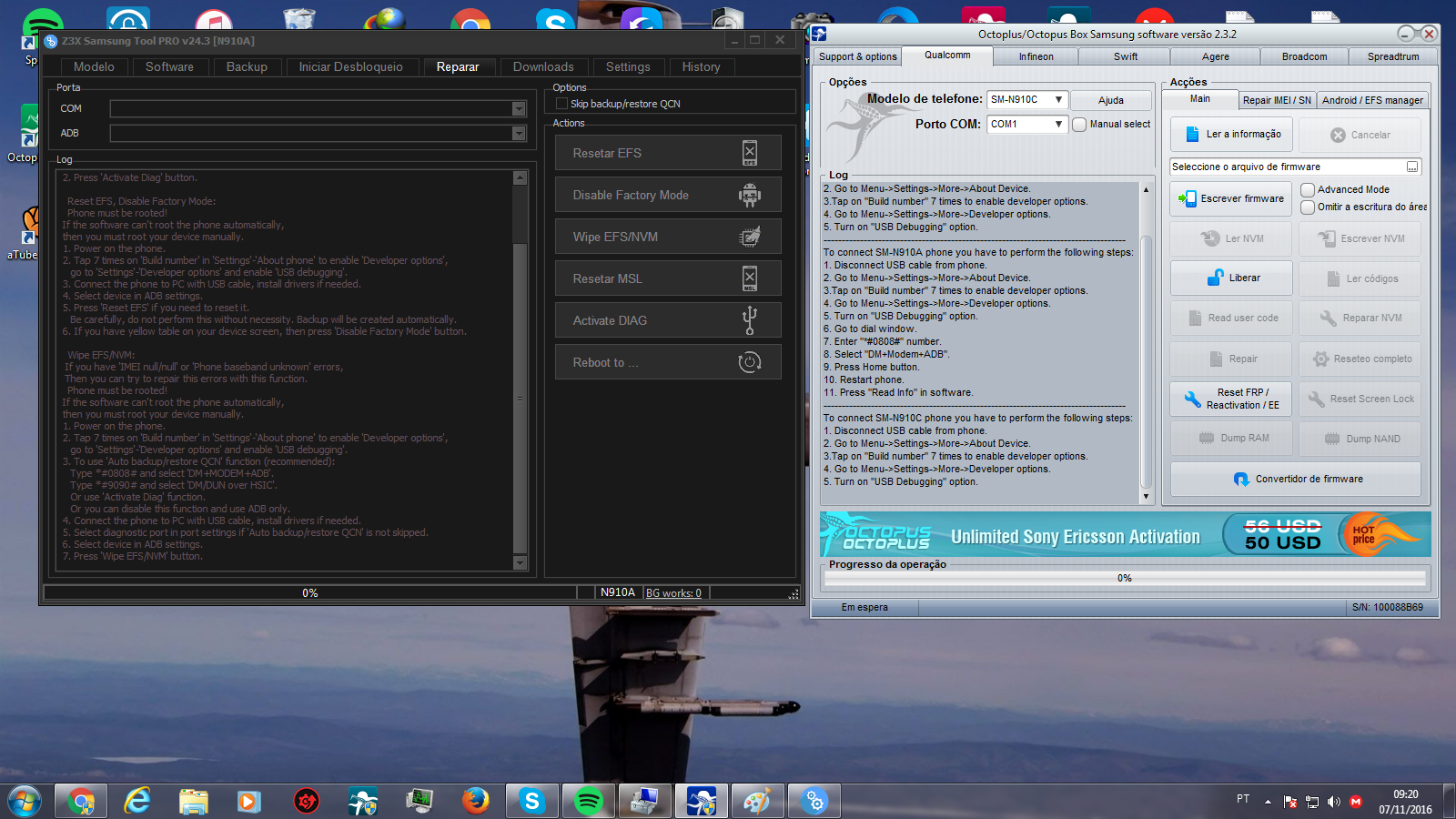Toggle Skip backup/restore QCN checkbox
Viewport: 1456px width, 819px height.
pos(561,104)
